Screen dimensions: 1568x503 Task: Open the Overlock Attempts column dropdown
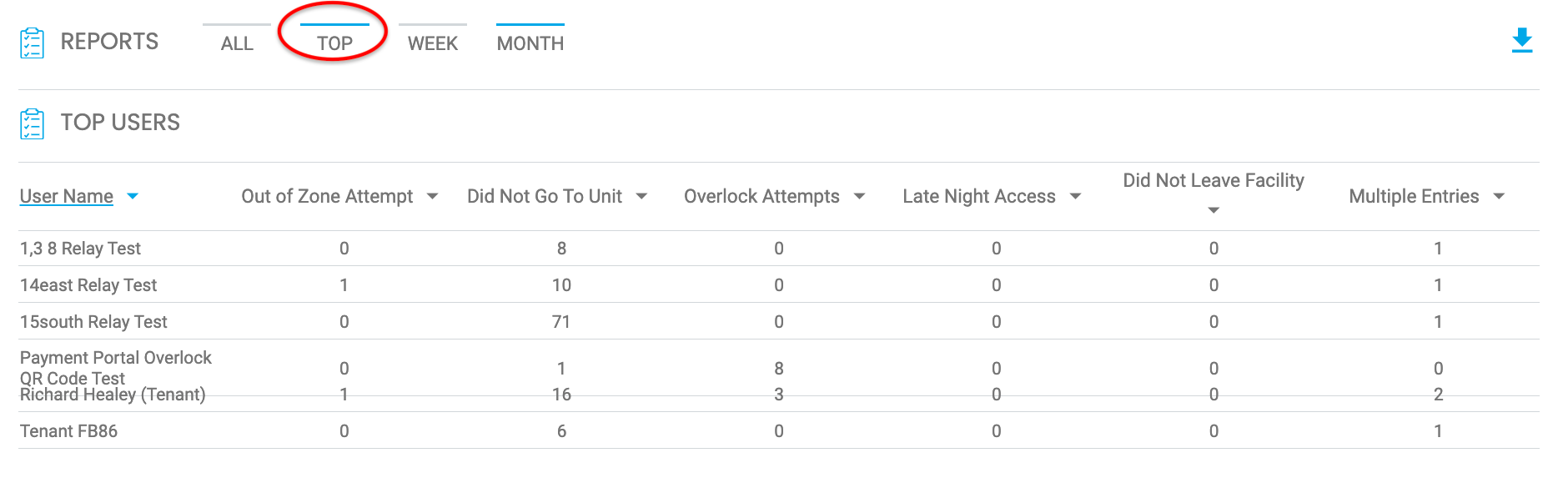860,197
